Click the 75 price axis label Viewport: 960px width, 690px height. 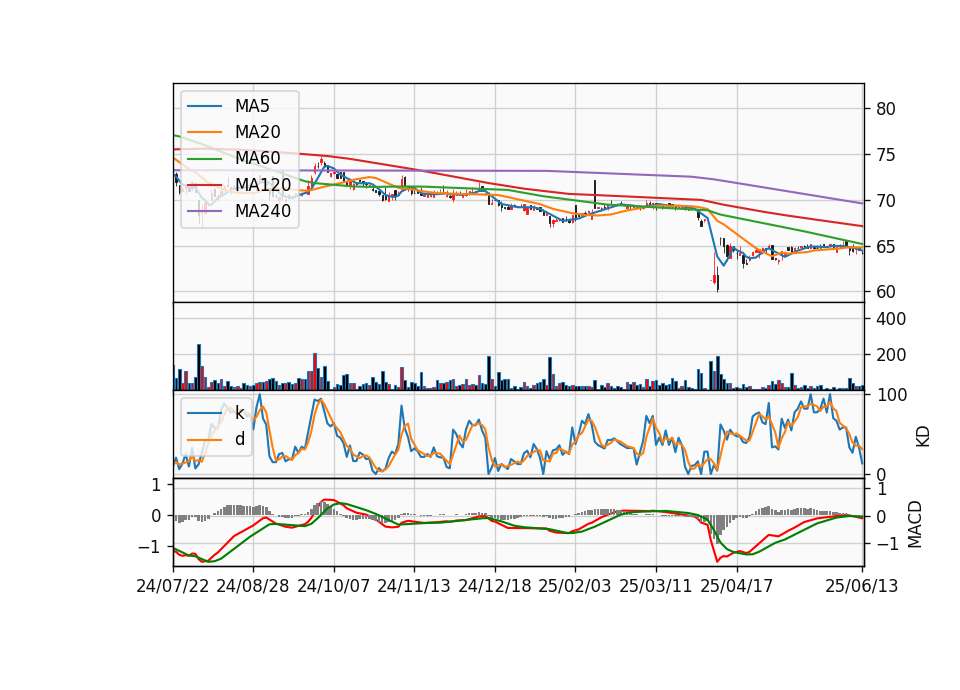pyautogui.click(x=886, y=155)
